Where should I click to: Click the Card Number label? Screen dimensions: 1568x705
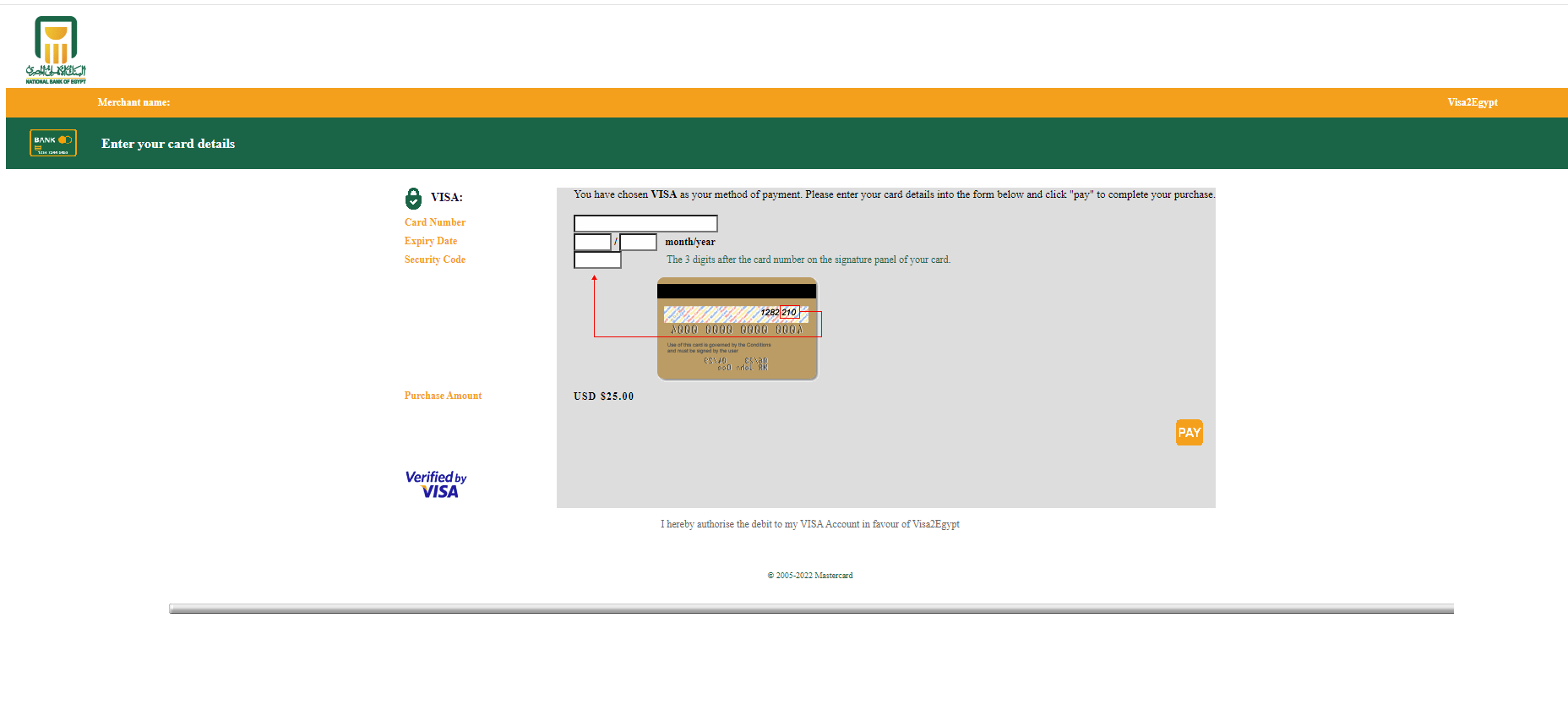pos(435,222)
